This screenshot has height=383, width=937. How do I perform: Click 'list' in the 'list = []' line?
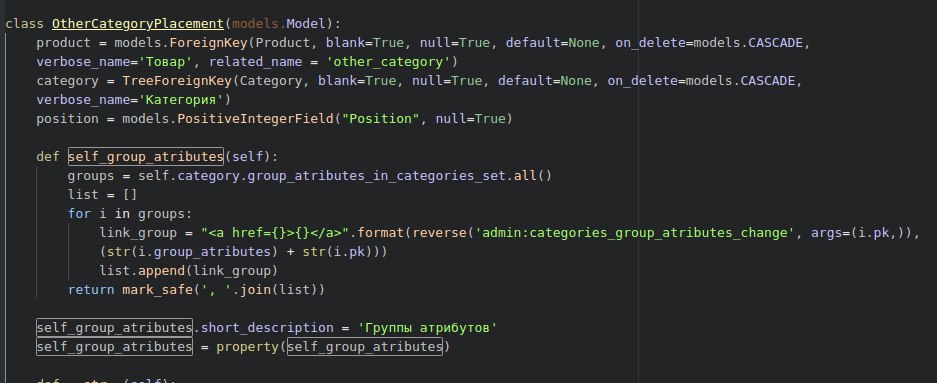[x=83, y=195]
